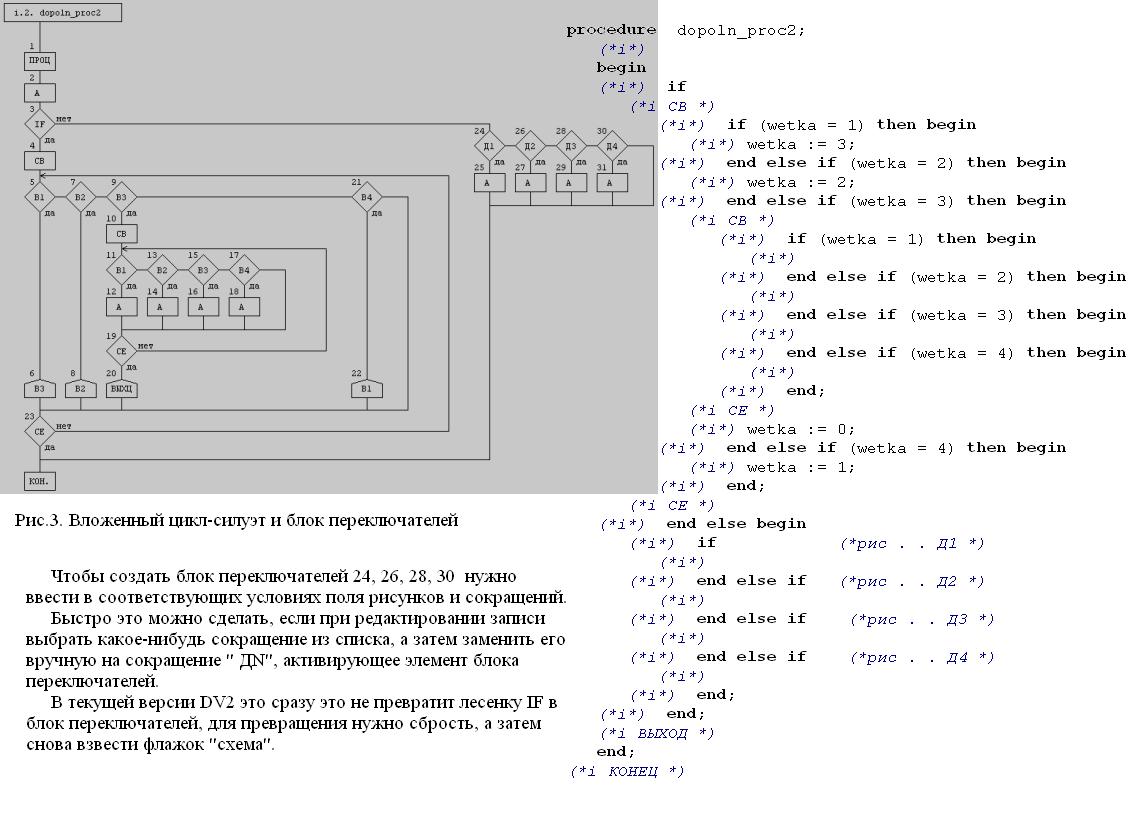Viewport: 1135px width, 817px height.
Task: Click the '(*i КОНЕЦ *)' comment line
Action: pyautogui.click(x=627, y=771)
